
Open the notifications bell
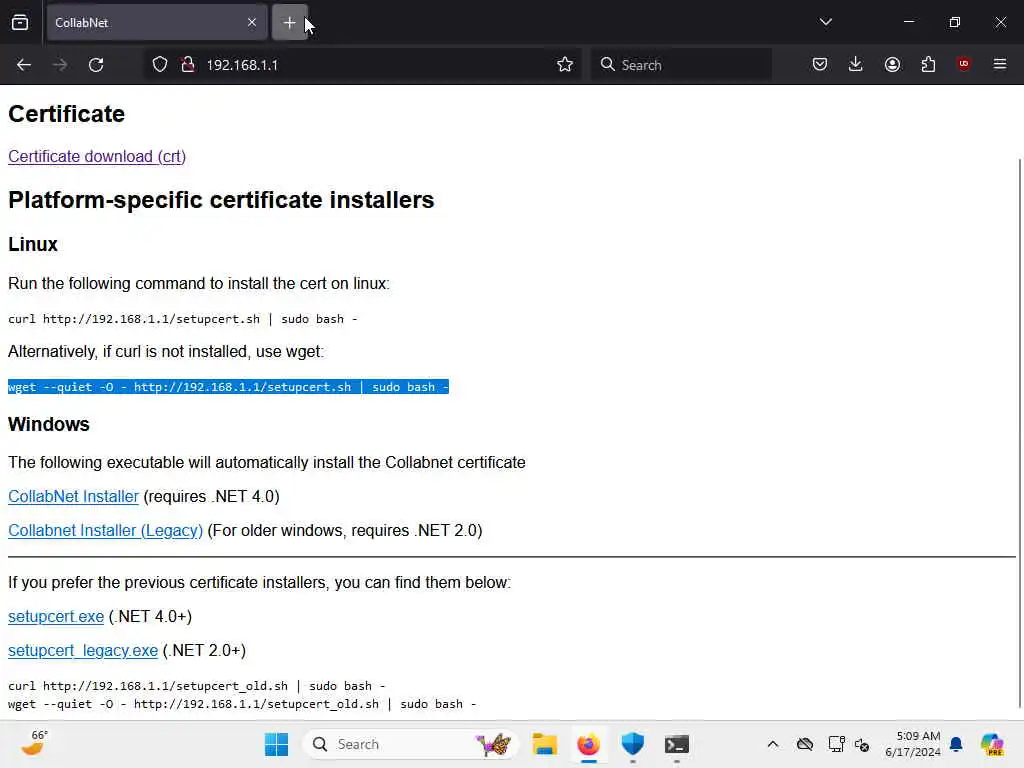[x=956, y=744]
